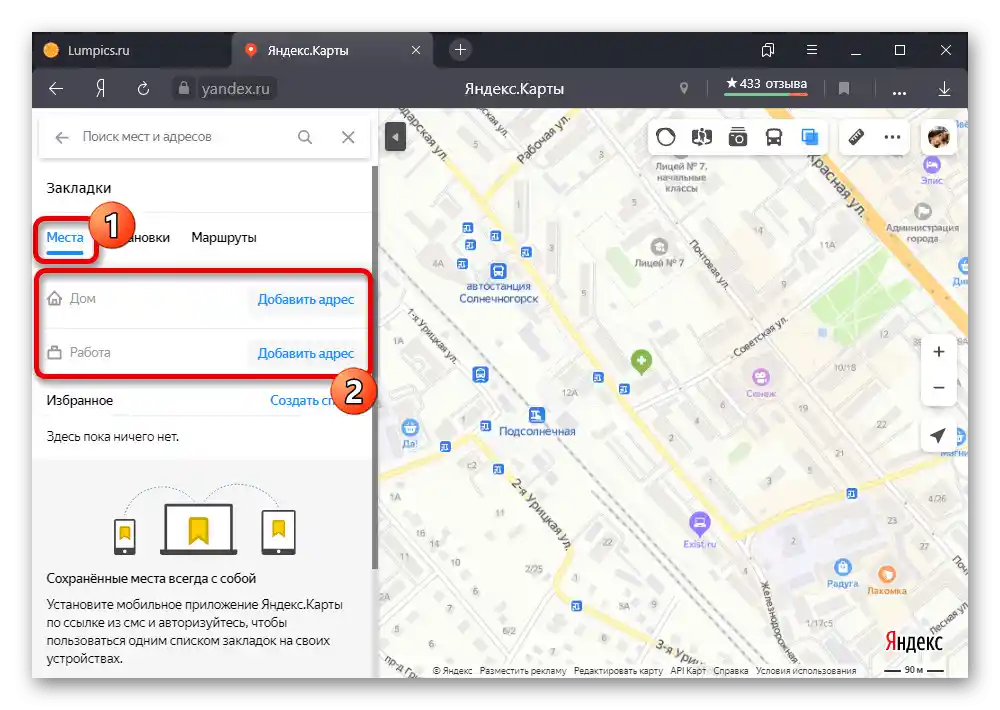Click the location pin icon in address bar
The image size is (1000, 710).
[x=684, y=88]
